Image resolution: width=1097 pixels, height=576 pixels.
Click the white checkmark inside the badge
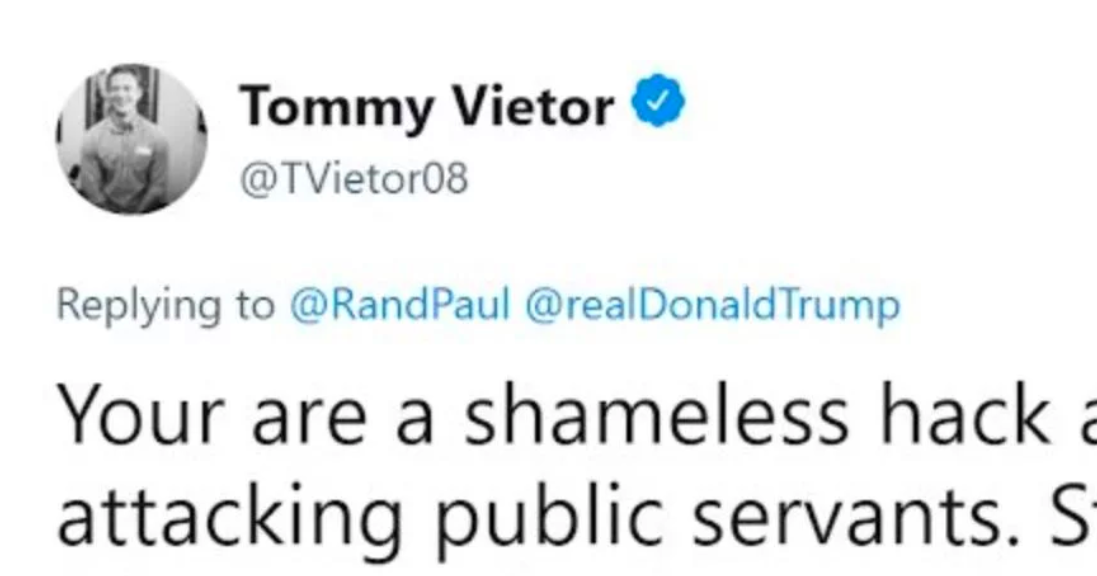point(658,101)
